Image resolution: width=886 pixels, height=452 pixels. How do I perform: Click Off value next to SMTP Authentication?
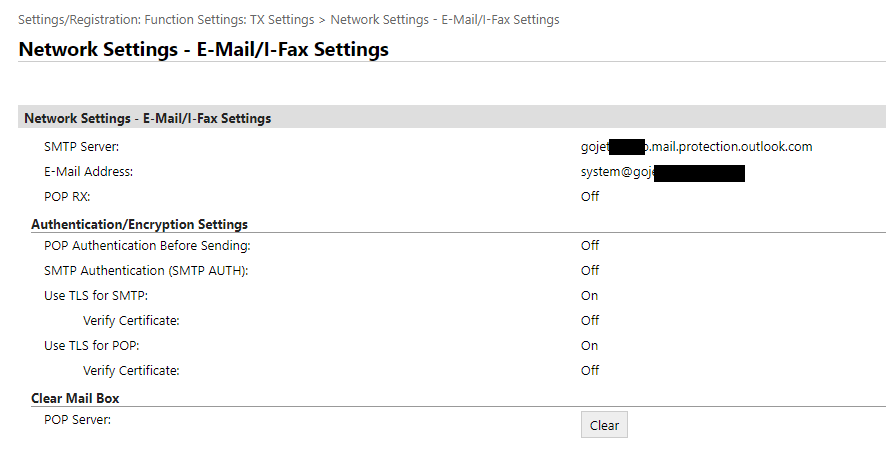pyautogui.click(x=590, y=270)
